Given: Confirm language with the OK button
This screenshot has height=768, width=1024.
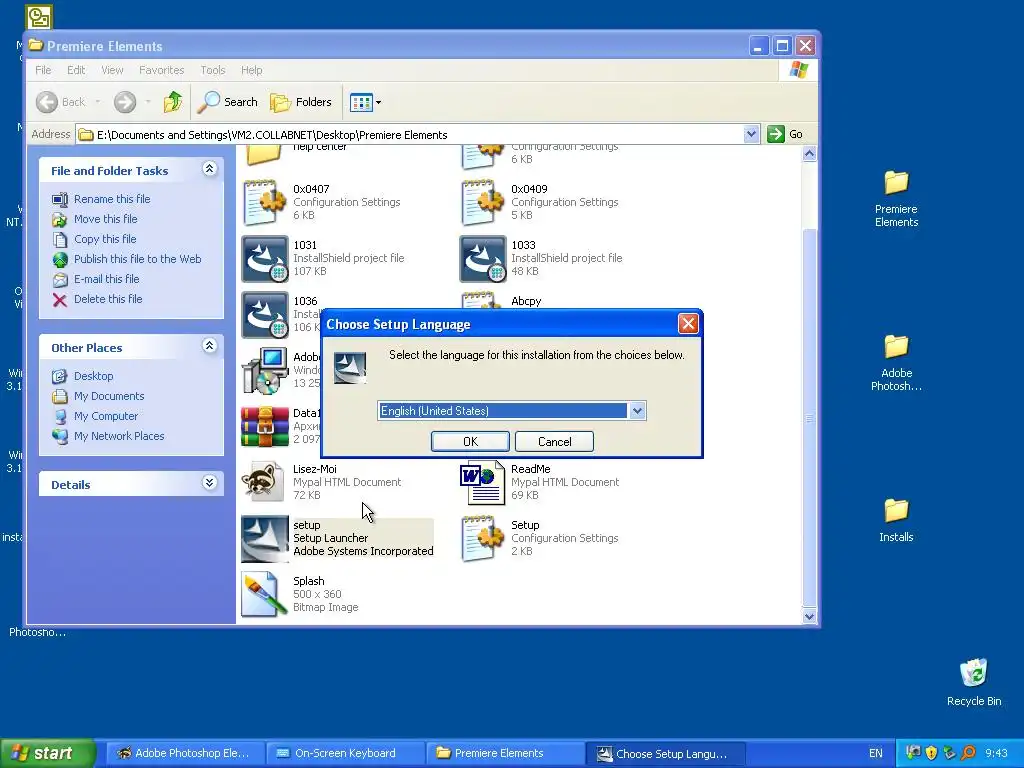Looking at the screenshot, I should pos(470,441).
